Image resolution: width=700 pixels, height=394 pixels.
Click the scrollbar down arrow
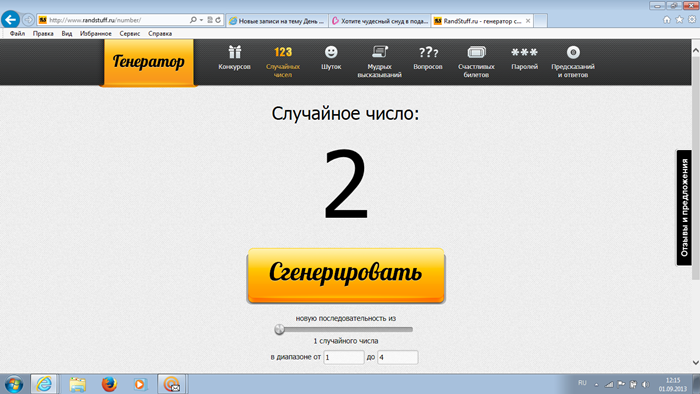(696, 363)
